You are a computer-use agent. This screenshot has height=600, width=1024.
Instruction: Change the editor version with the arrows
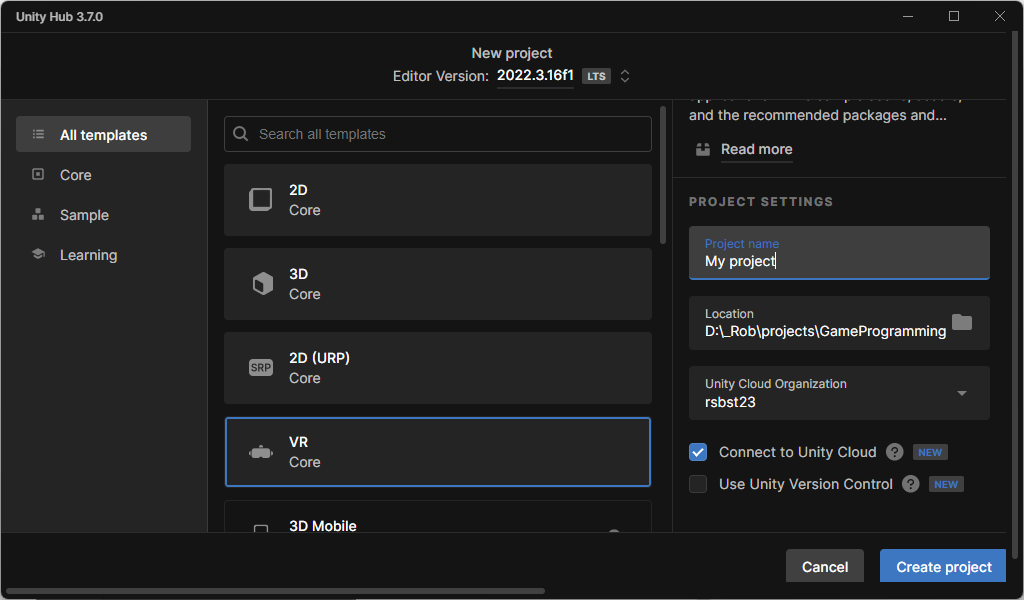click(x=625, y=76)
